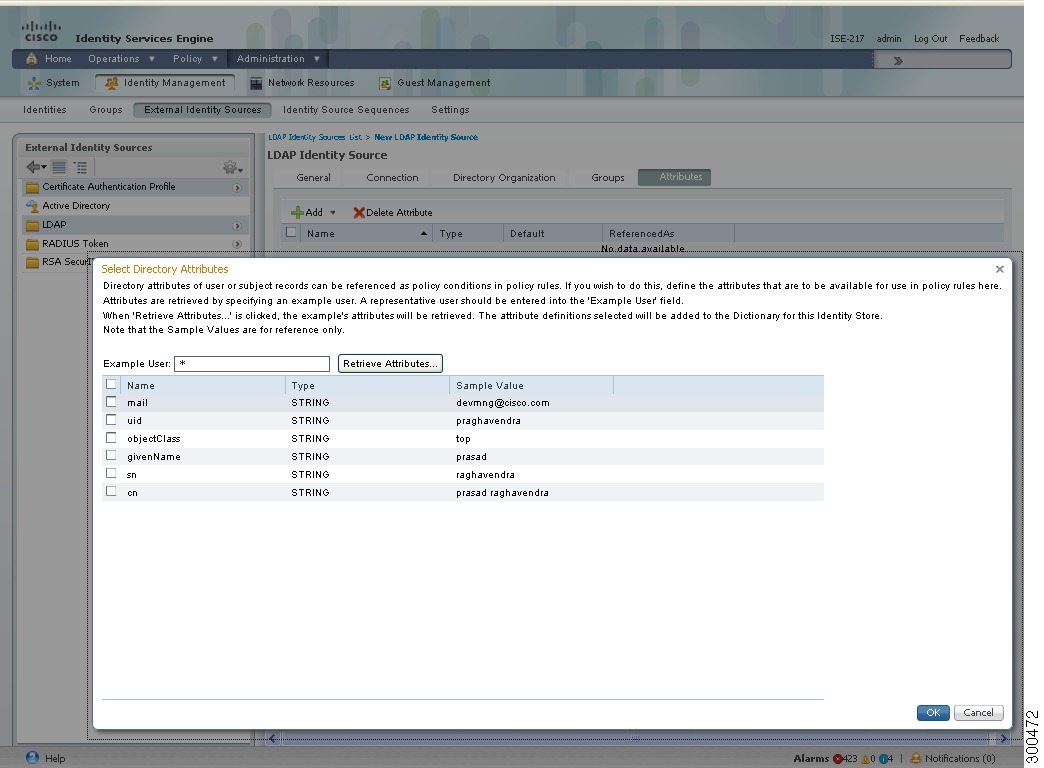Click the Identity Management icon
1044x768 pixels.
click(112, 83)
